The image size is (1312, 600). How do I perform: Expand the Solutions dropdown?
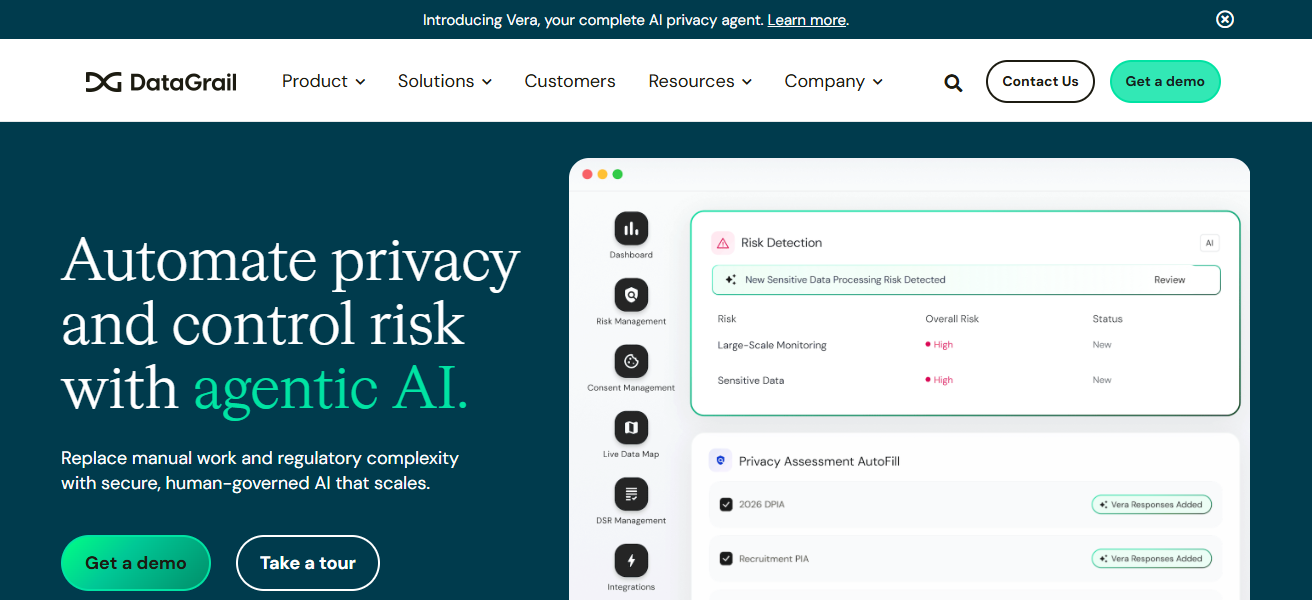coord(445,81)
